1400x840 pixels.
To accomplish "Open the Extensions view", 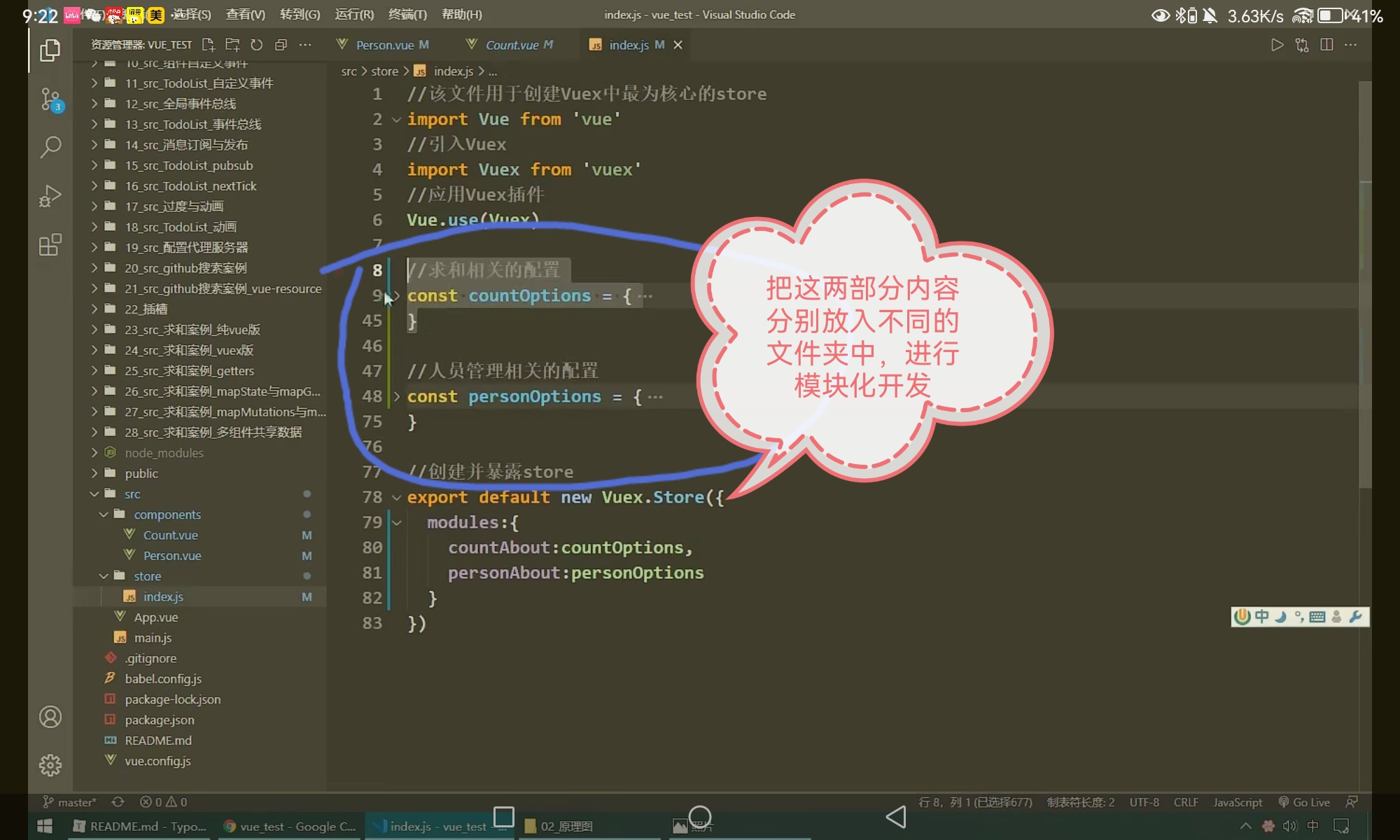I will pyautogui.click(x=50, y=245).
